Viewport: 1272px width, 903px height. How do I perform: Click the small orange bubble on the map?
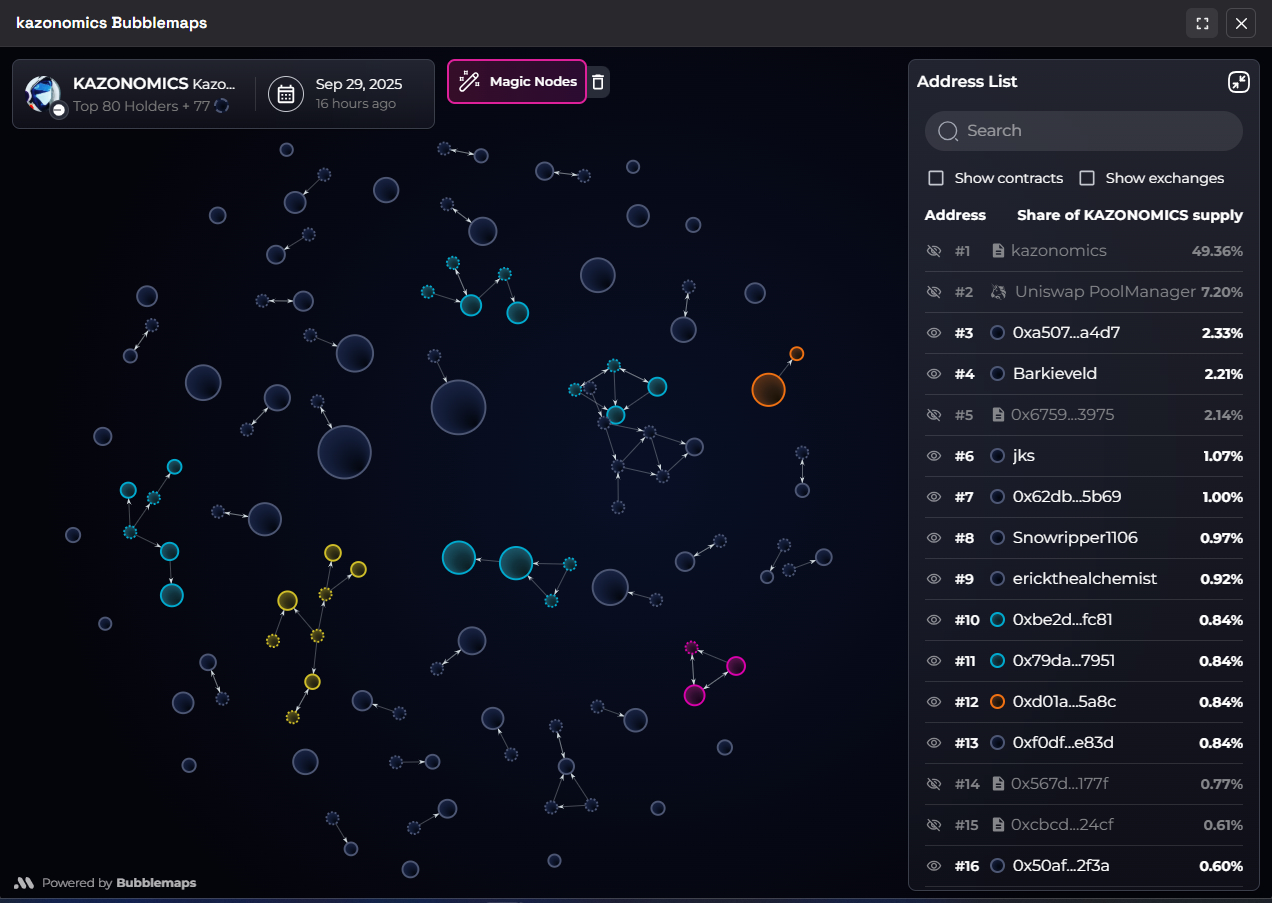[796, 354]
